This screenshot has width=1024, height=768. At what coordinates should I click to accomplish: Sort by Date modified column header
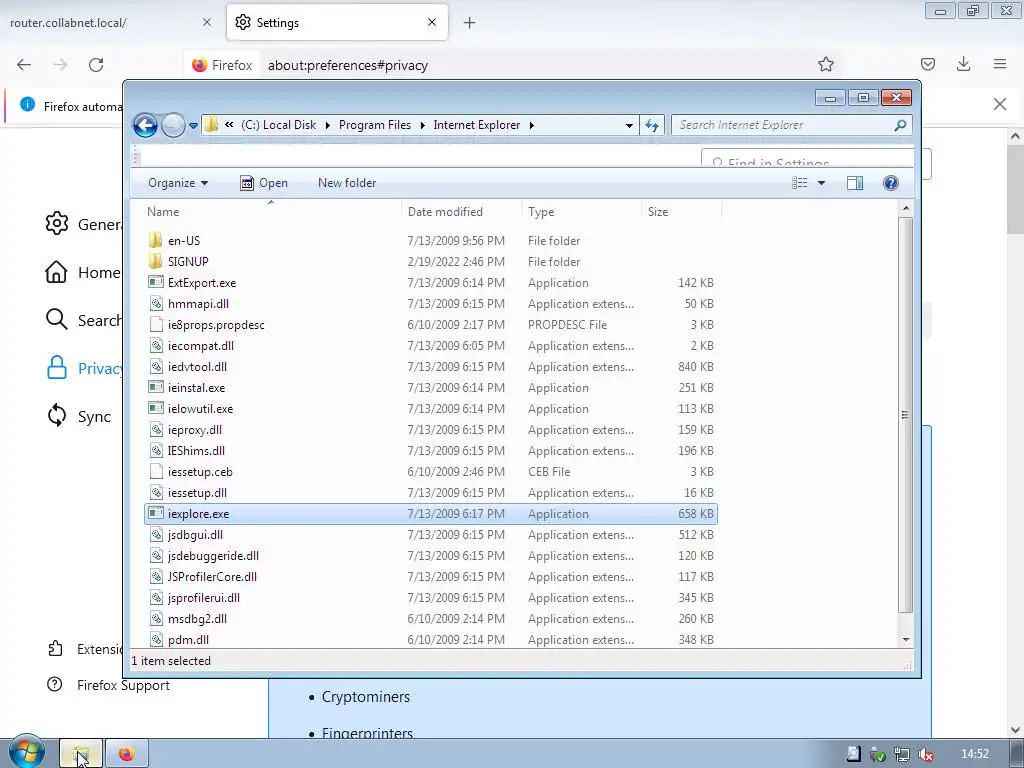pyautogui.click(x=461, y=212)
